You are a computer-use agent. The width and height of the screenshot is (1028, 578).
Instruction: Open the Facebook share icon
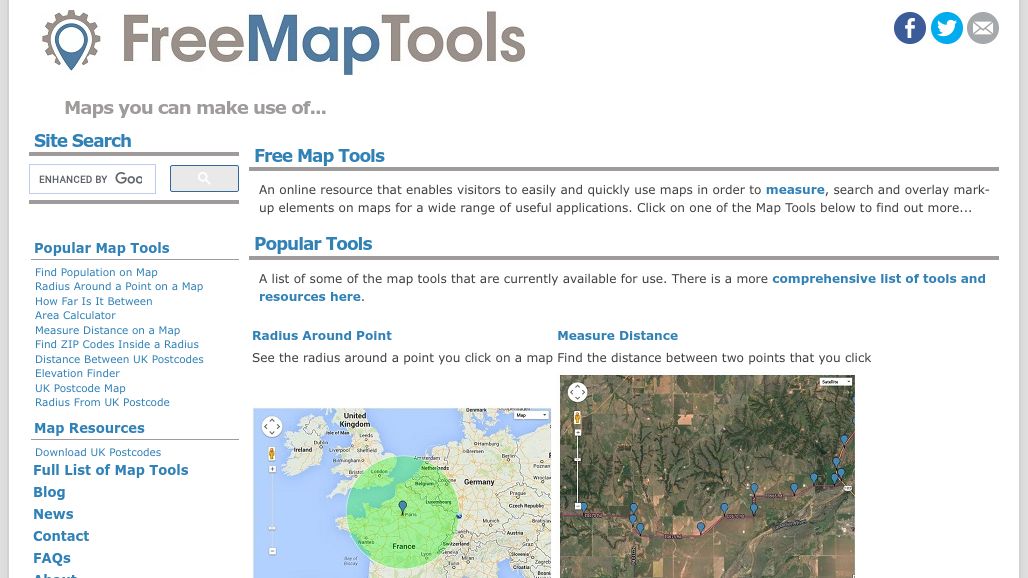click(x=909, y=28)
